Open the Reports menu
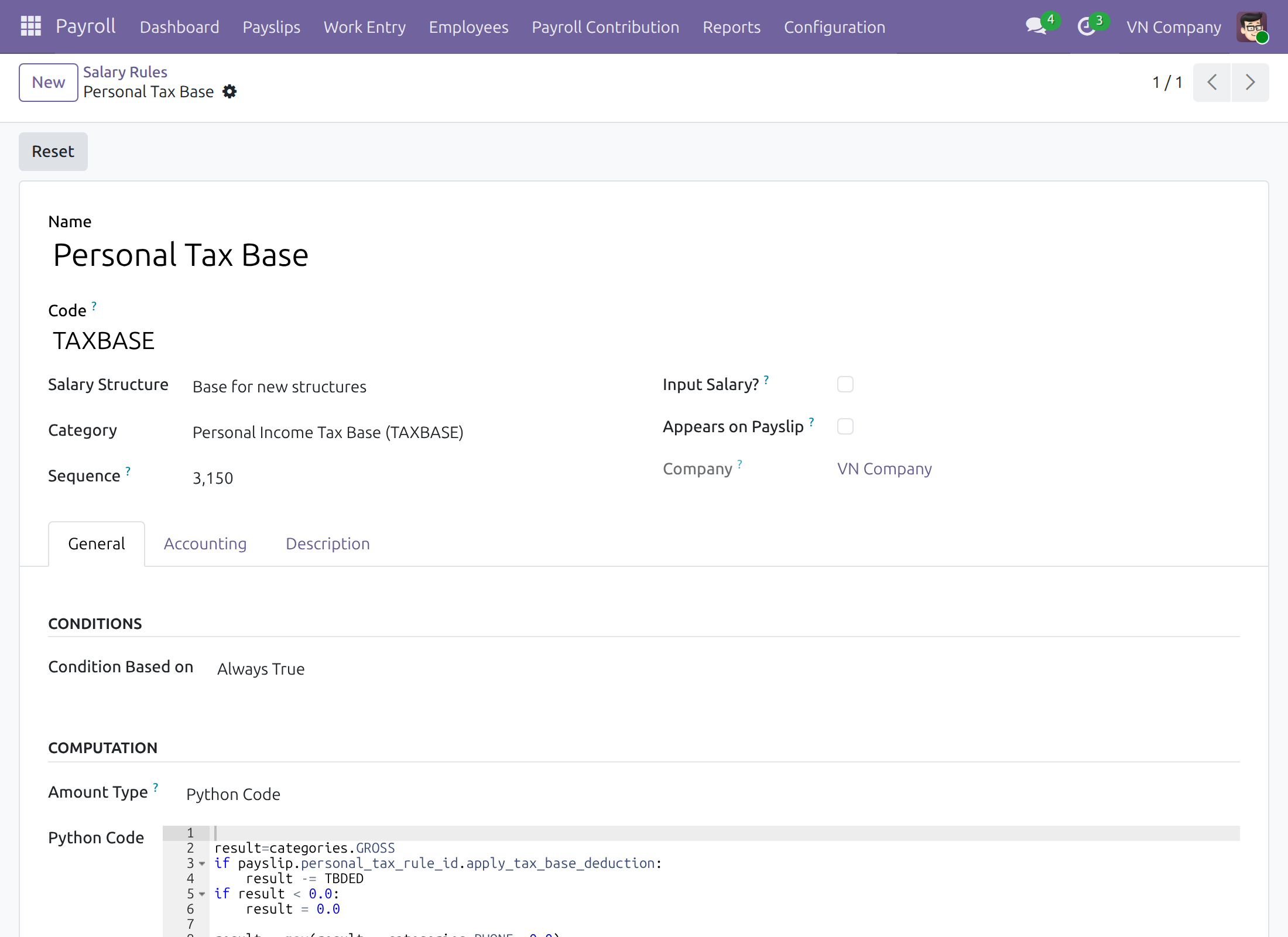This screenshot has height=937, width=1288. click(x=731, y=27)
